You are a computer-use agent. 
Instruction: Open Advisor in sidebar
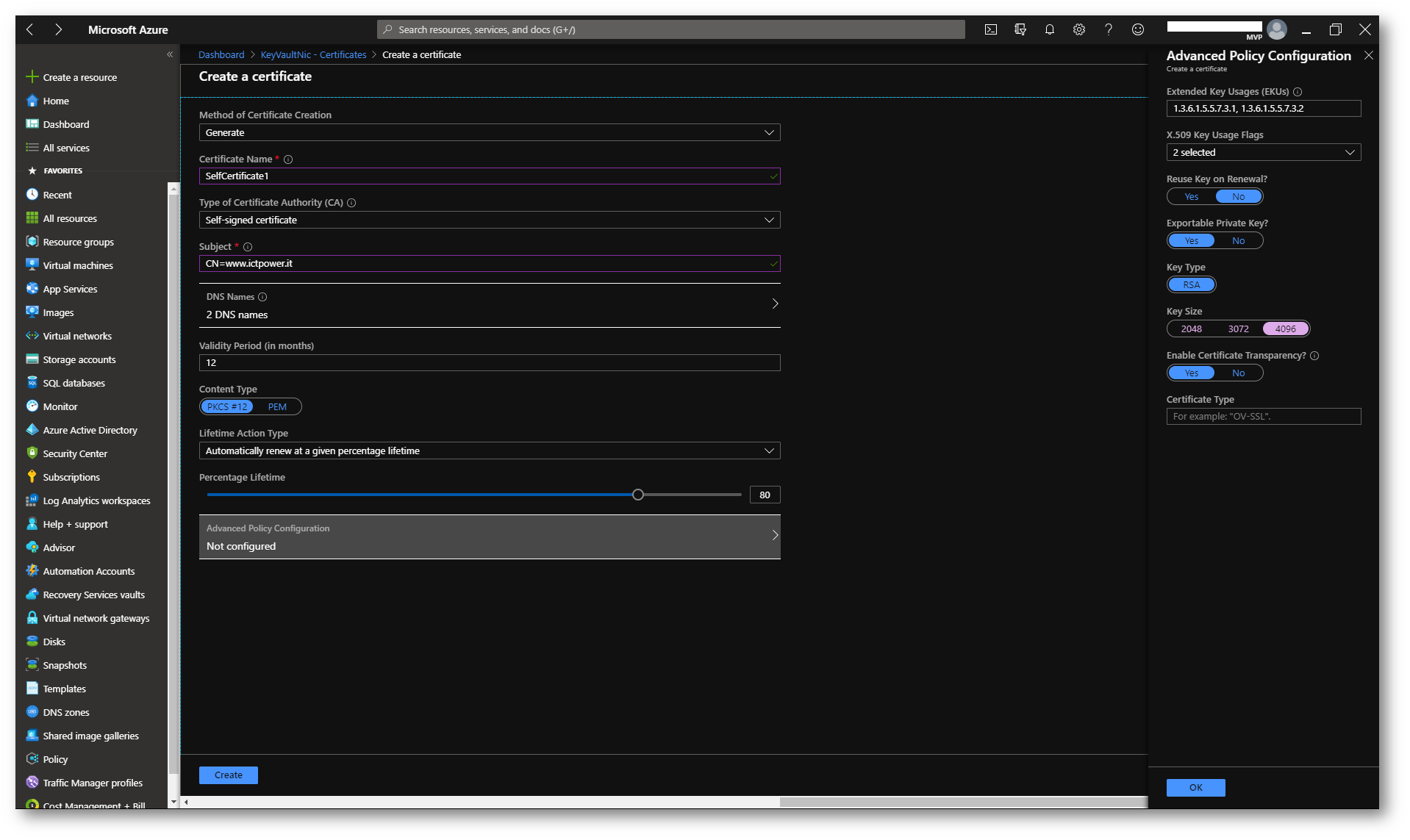pos(59,548)
